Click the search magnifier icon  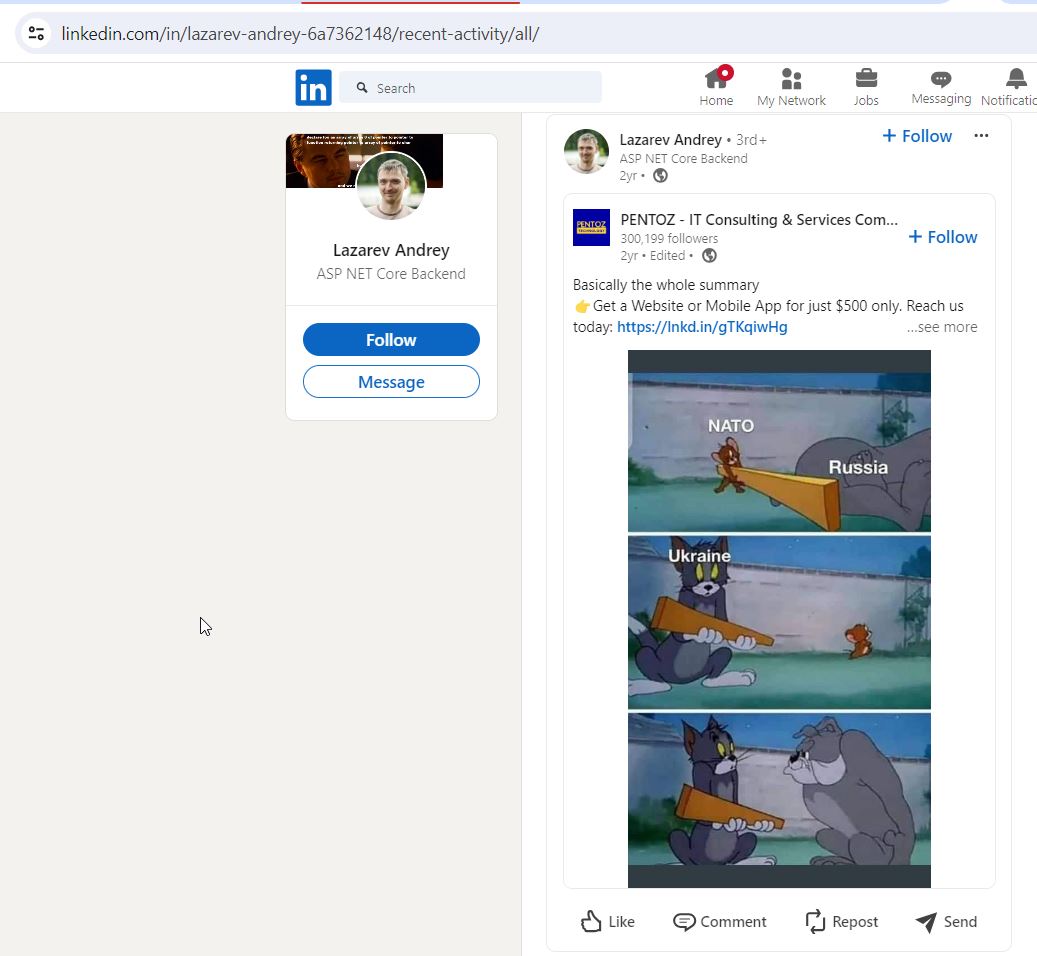[362, 87]
